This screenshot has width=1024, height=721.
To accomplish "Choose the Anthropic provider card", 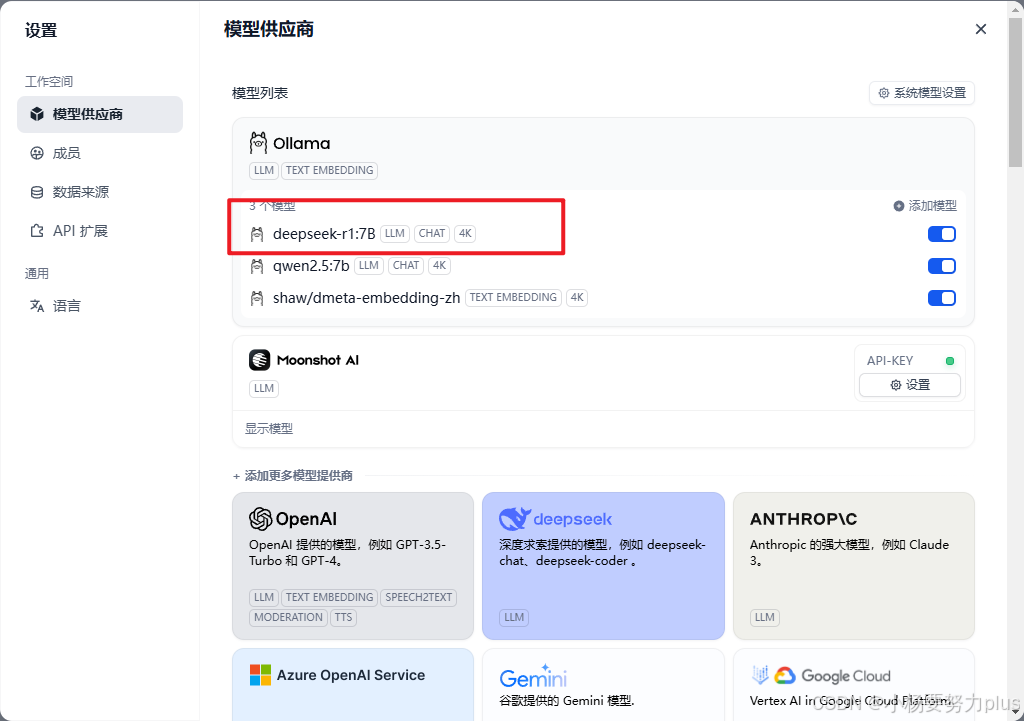I will click(854, 566).
